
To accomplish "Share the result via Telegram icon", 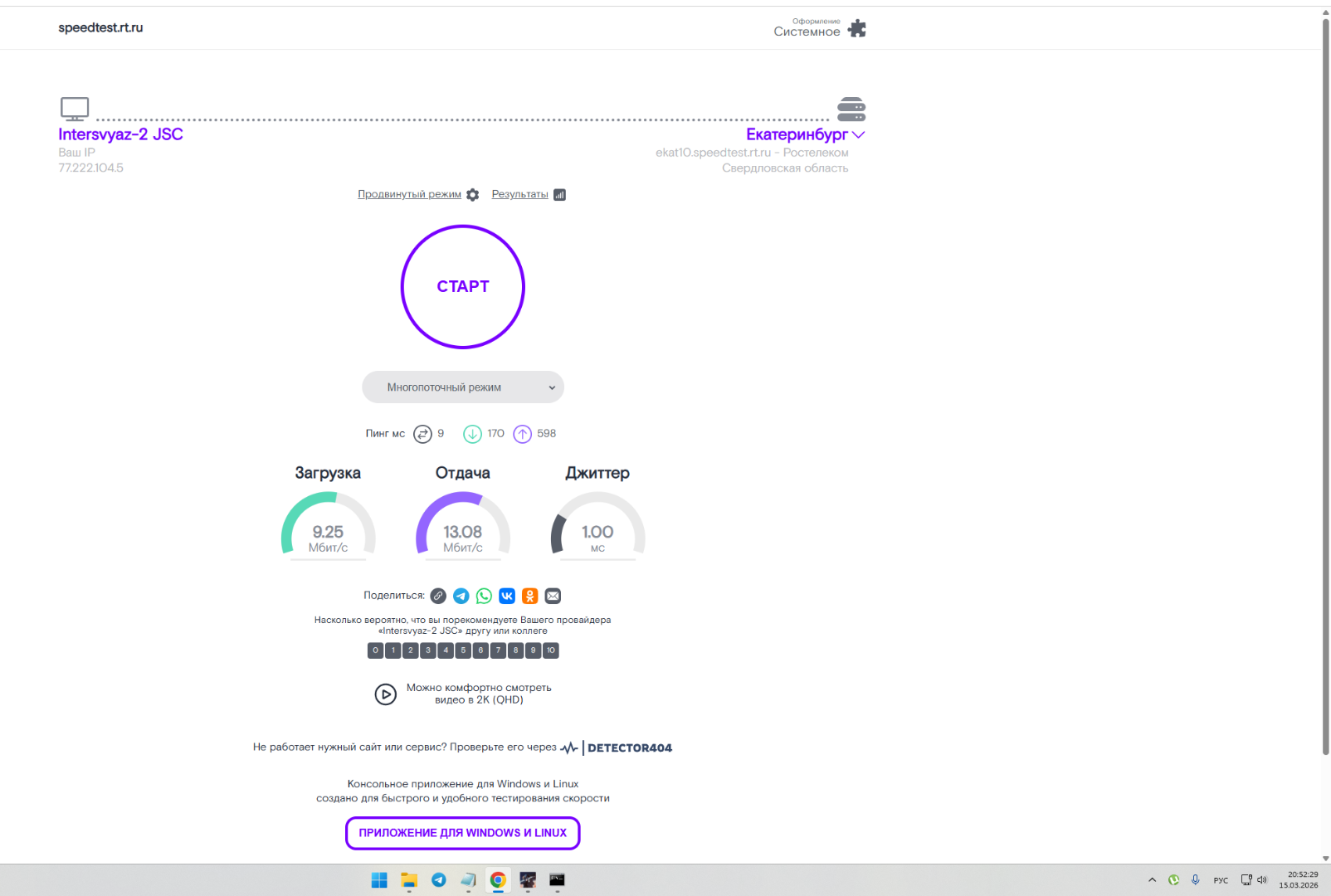I will coord(461,596).
